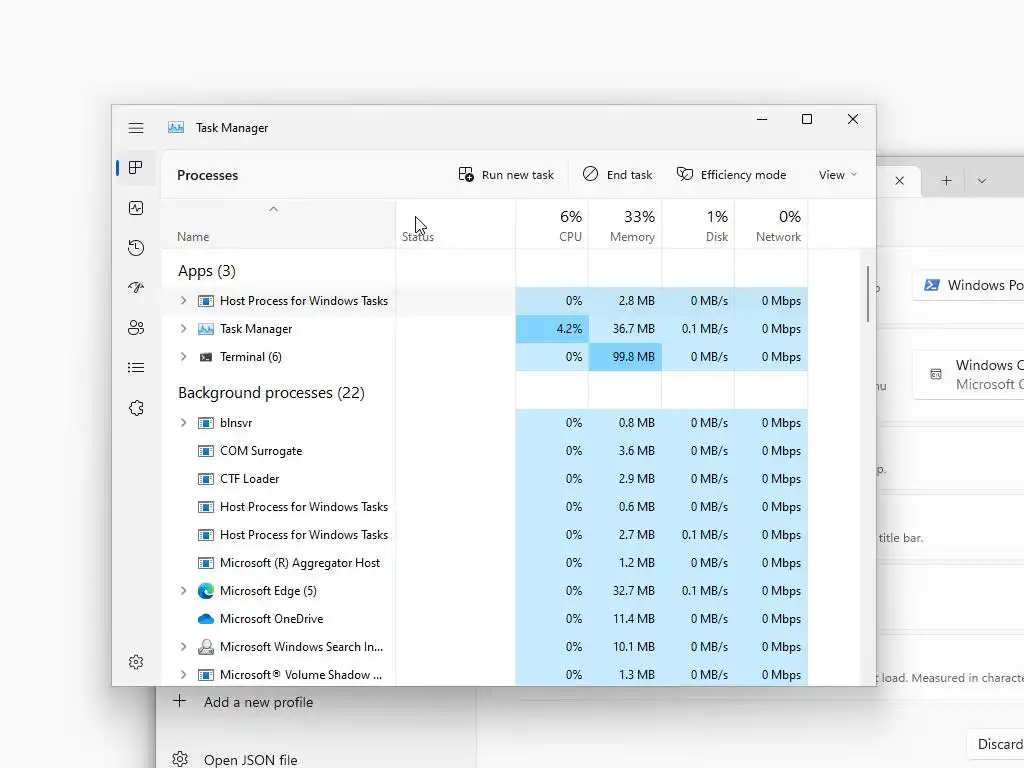This screenshot has height=768, width=1024.
Task: Sort by the Status column header
Action: (x=455, y=224)
